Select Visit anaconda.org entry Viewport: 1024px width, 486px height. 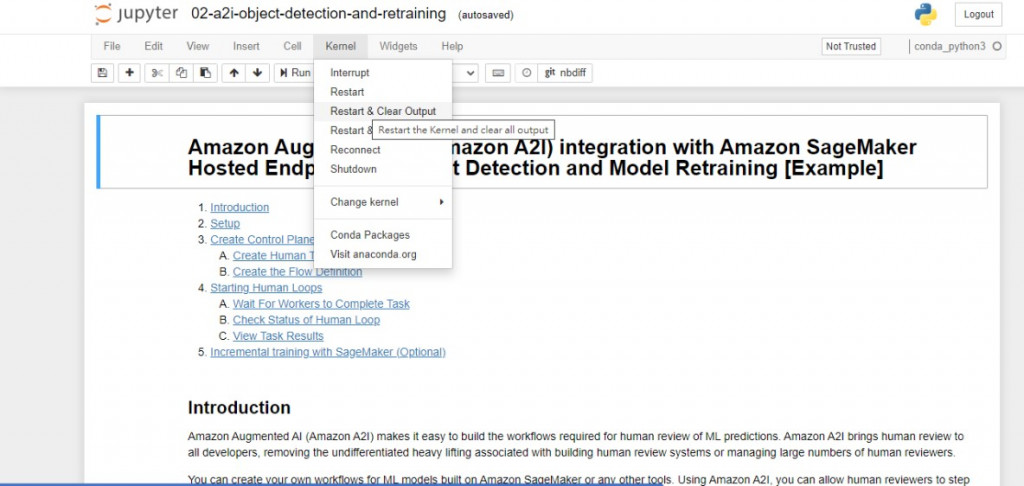coord(383,255)
